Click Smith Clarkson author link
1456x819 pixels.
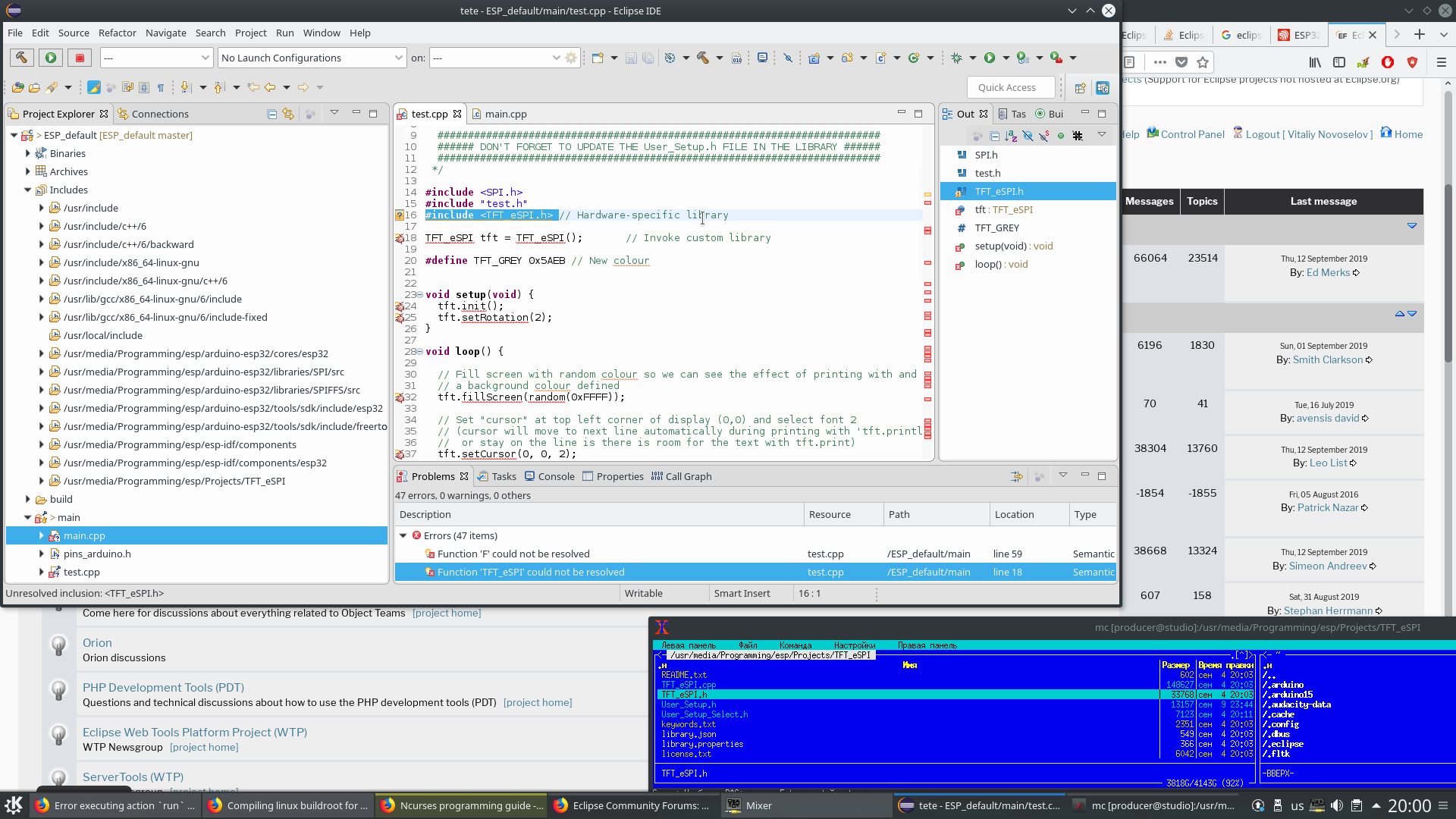coord(1328,359)
